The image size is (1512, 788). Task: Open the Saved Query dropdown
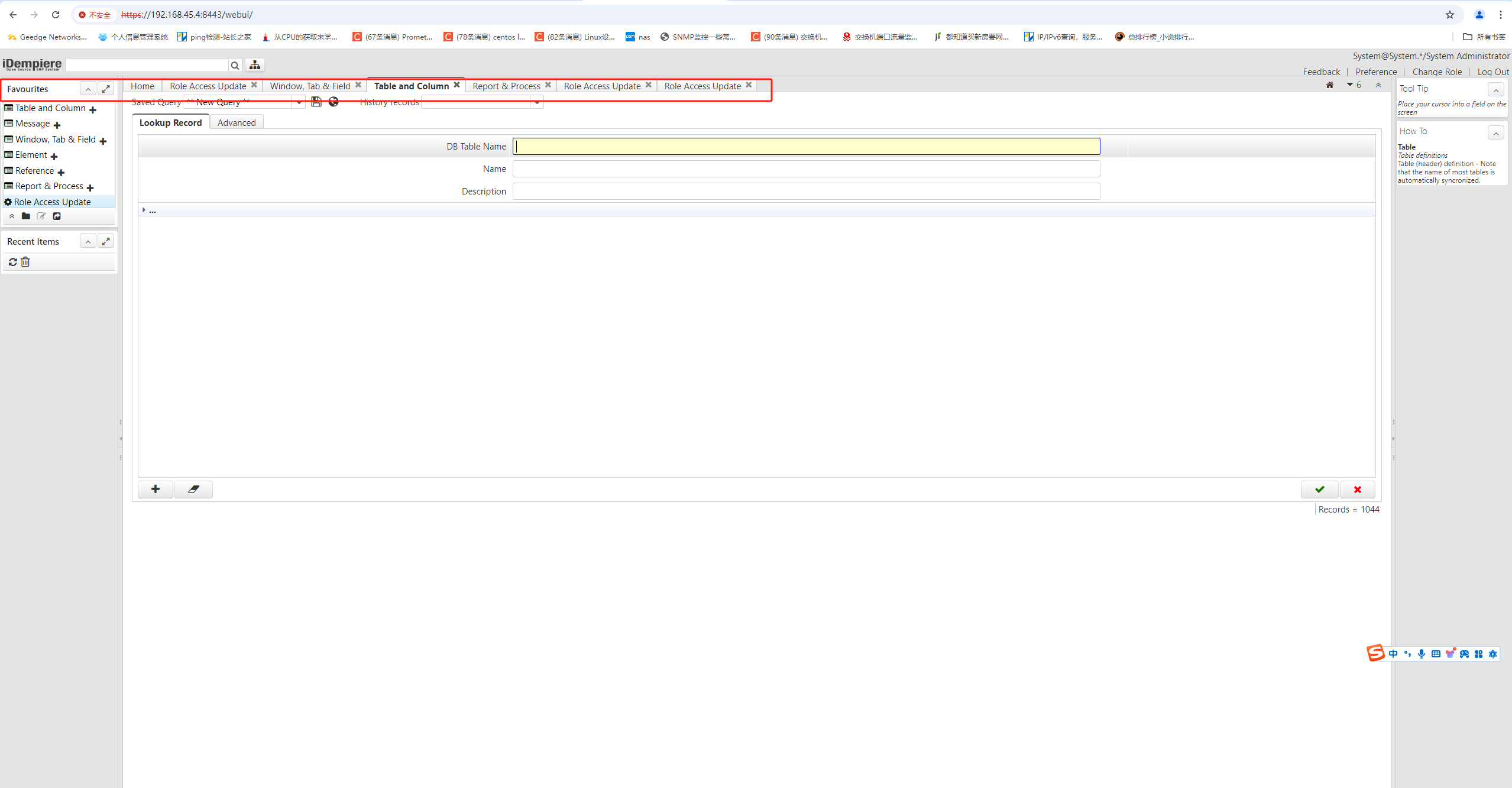(x=299, y=102)
